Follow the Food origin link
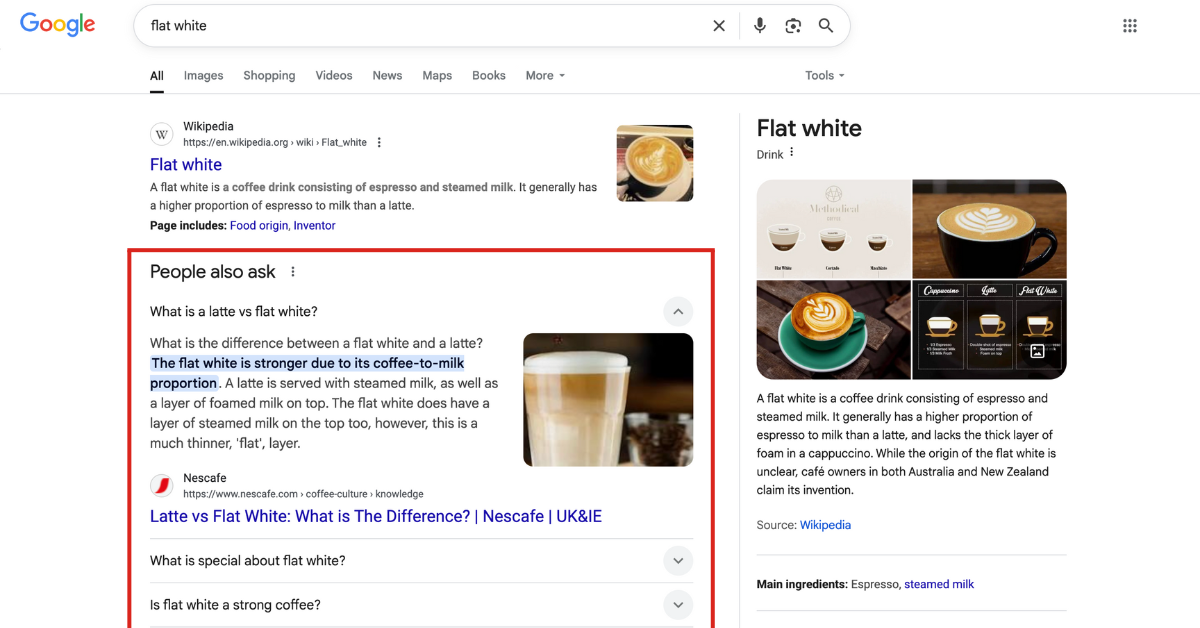The height and width of the screenshot is (628, 1200). [x=259, y=226]
